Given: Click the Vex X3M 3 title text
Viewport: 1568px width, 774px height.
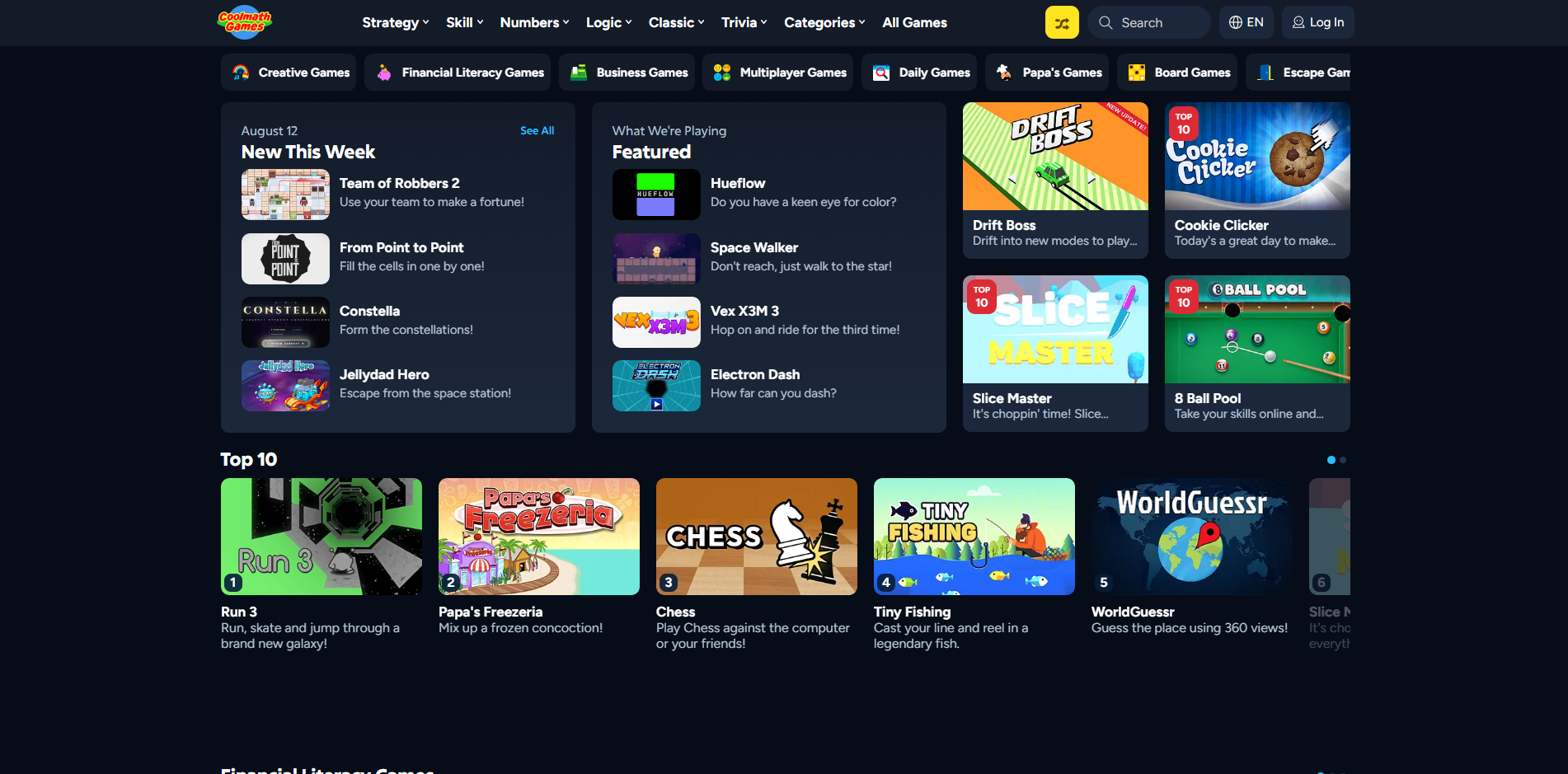Looking at the screenshot, I should 744,311.
